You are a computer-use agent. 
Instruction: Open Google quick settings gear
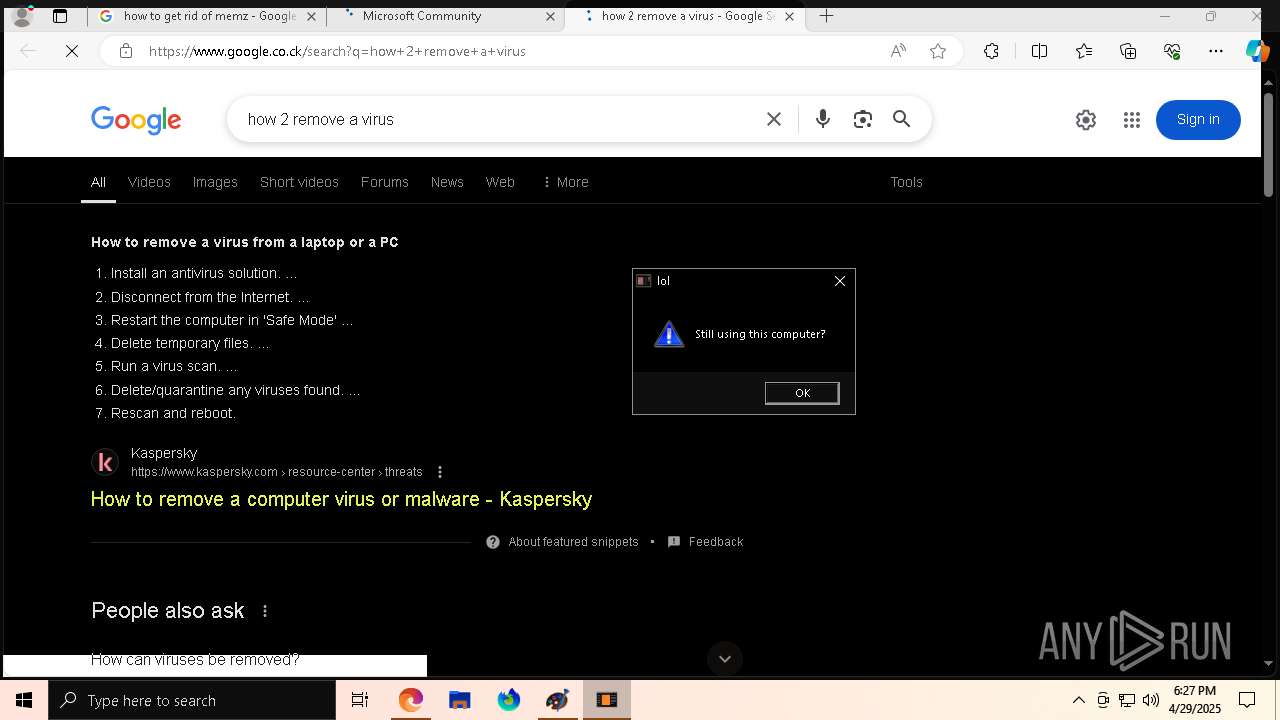coord(1086,120)
